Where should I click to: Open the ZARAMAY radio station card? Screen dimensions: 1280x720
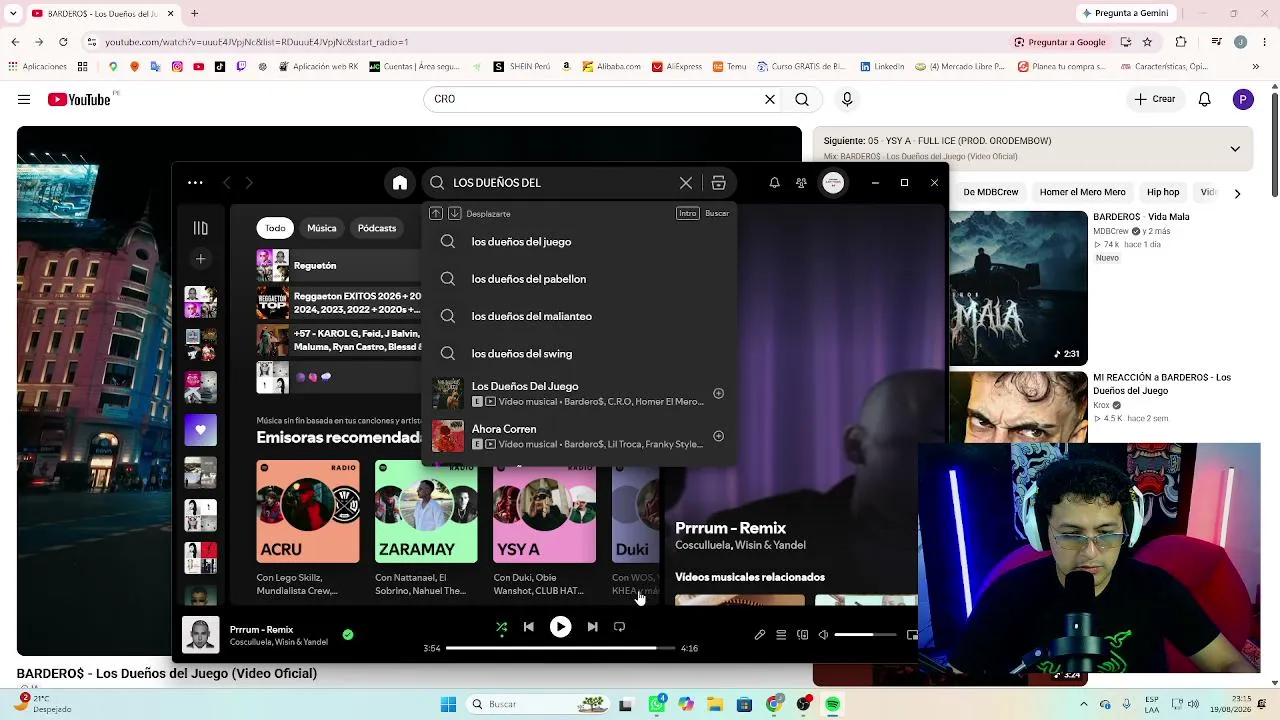click(x=426, y=528)
